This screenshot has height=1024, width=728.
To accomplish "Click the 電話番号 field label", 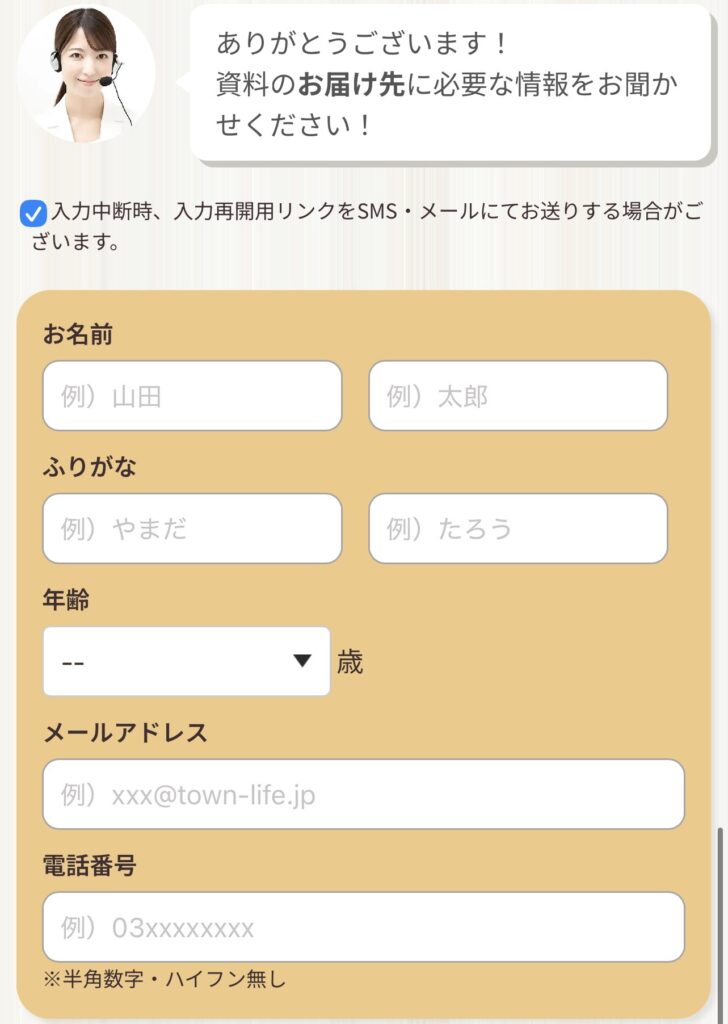I will (90, 866).
